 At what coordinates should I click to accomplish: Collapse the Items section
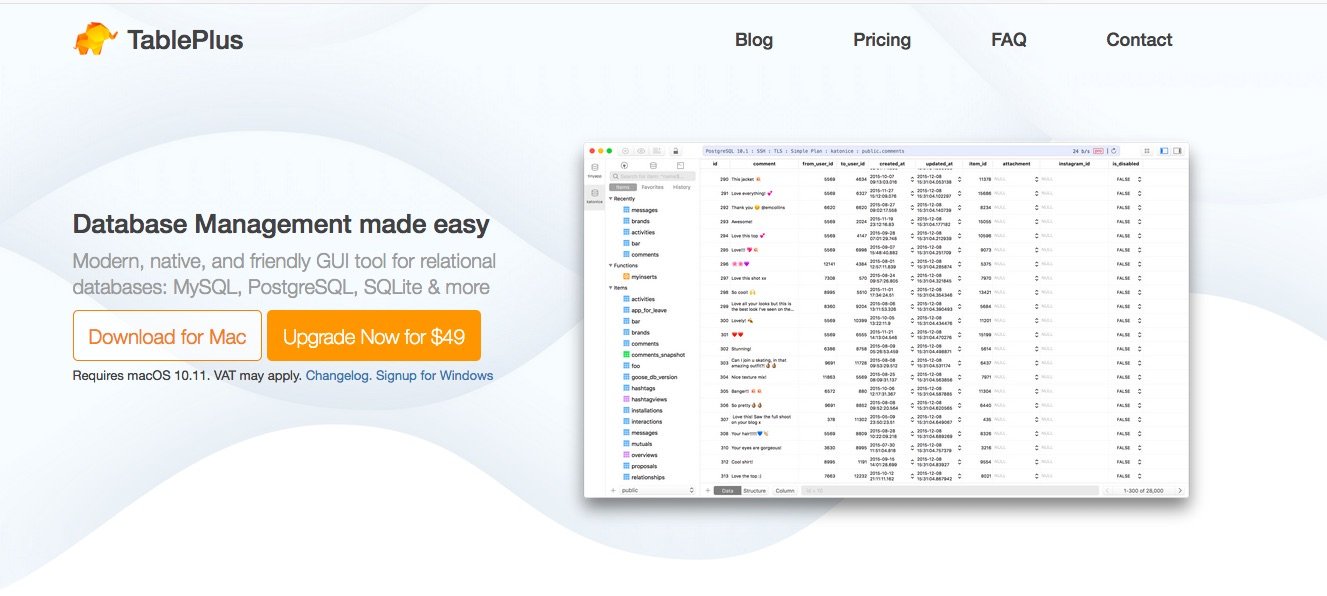pos(611,288)
